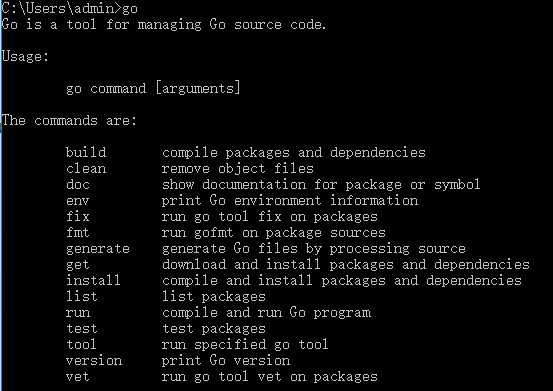Click the 'Usage:' heading text
The image size is (553, 391).
25,56
